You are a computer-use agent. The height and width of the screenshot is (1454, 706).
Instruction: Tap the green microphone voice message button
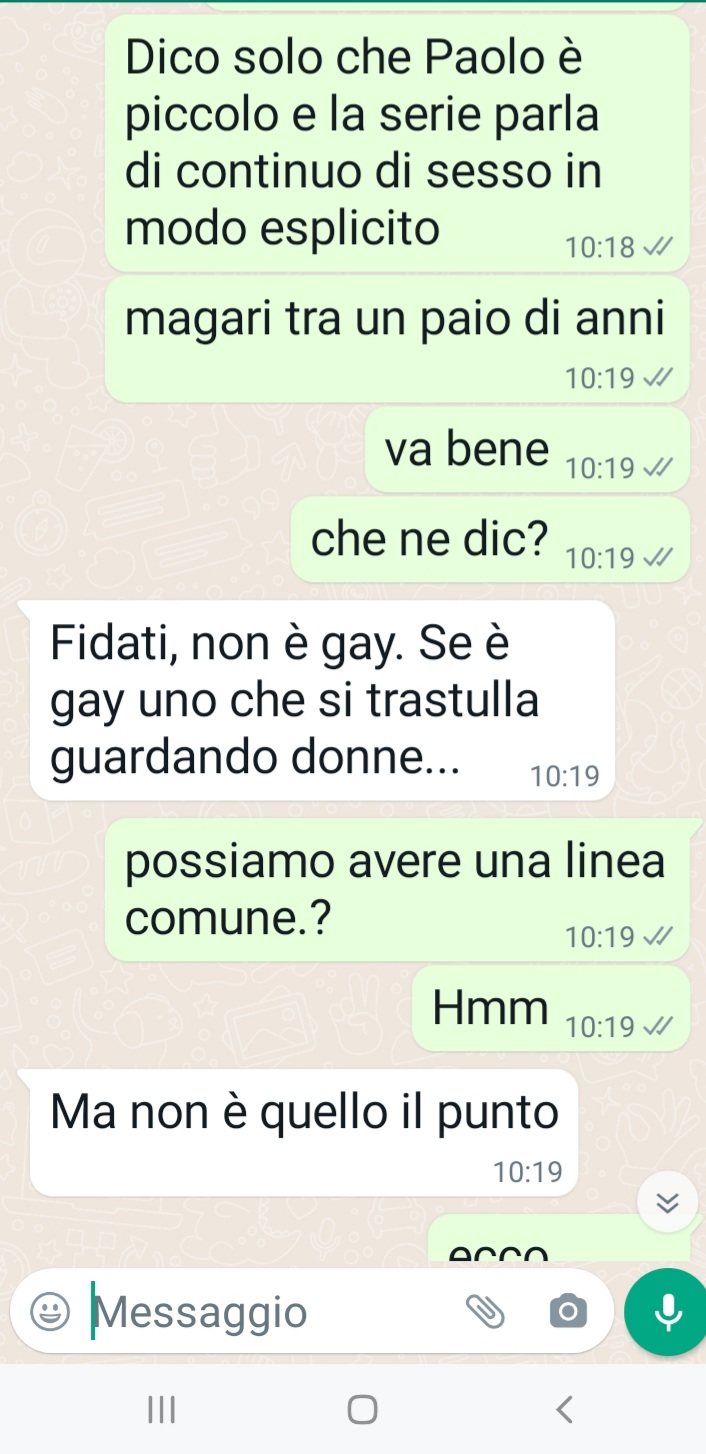tap(667, 1312)
